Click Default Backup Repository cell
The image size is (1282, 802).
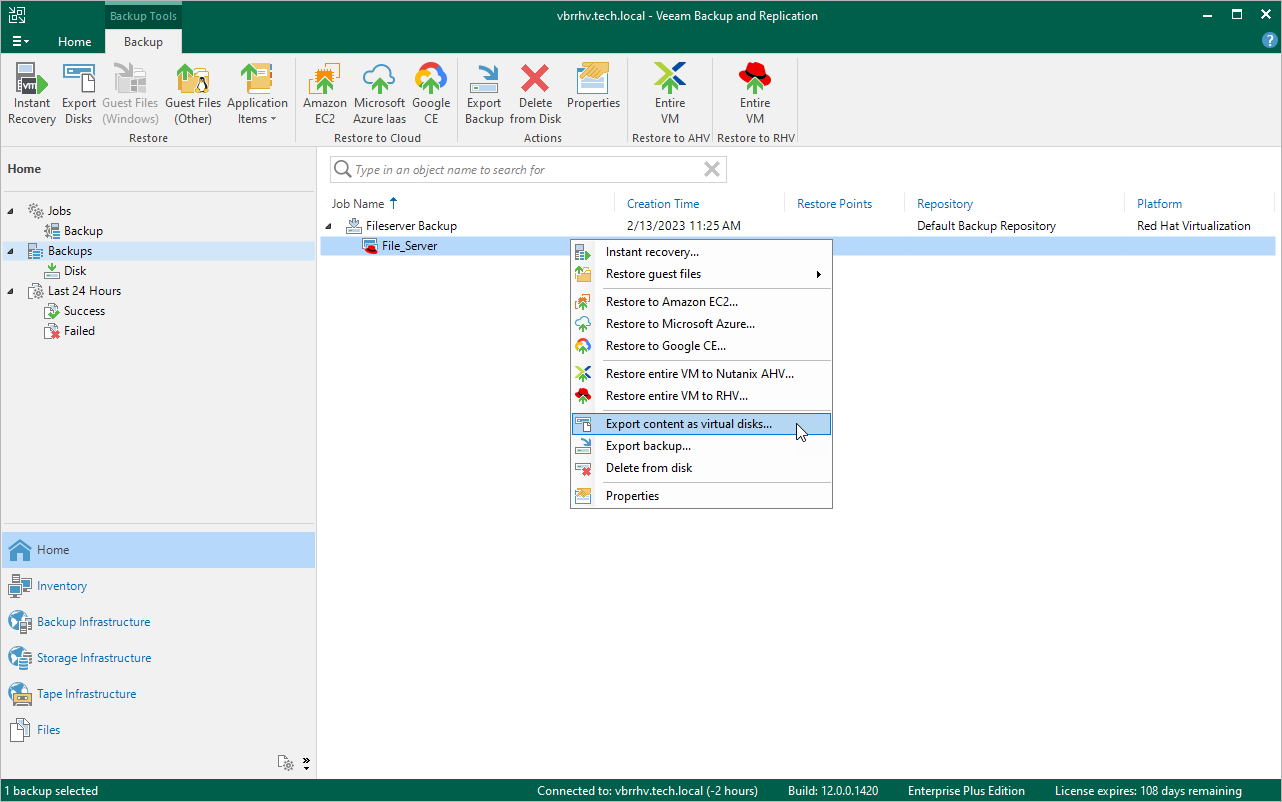[x=986, y=226]
